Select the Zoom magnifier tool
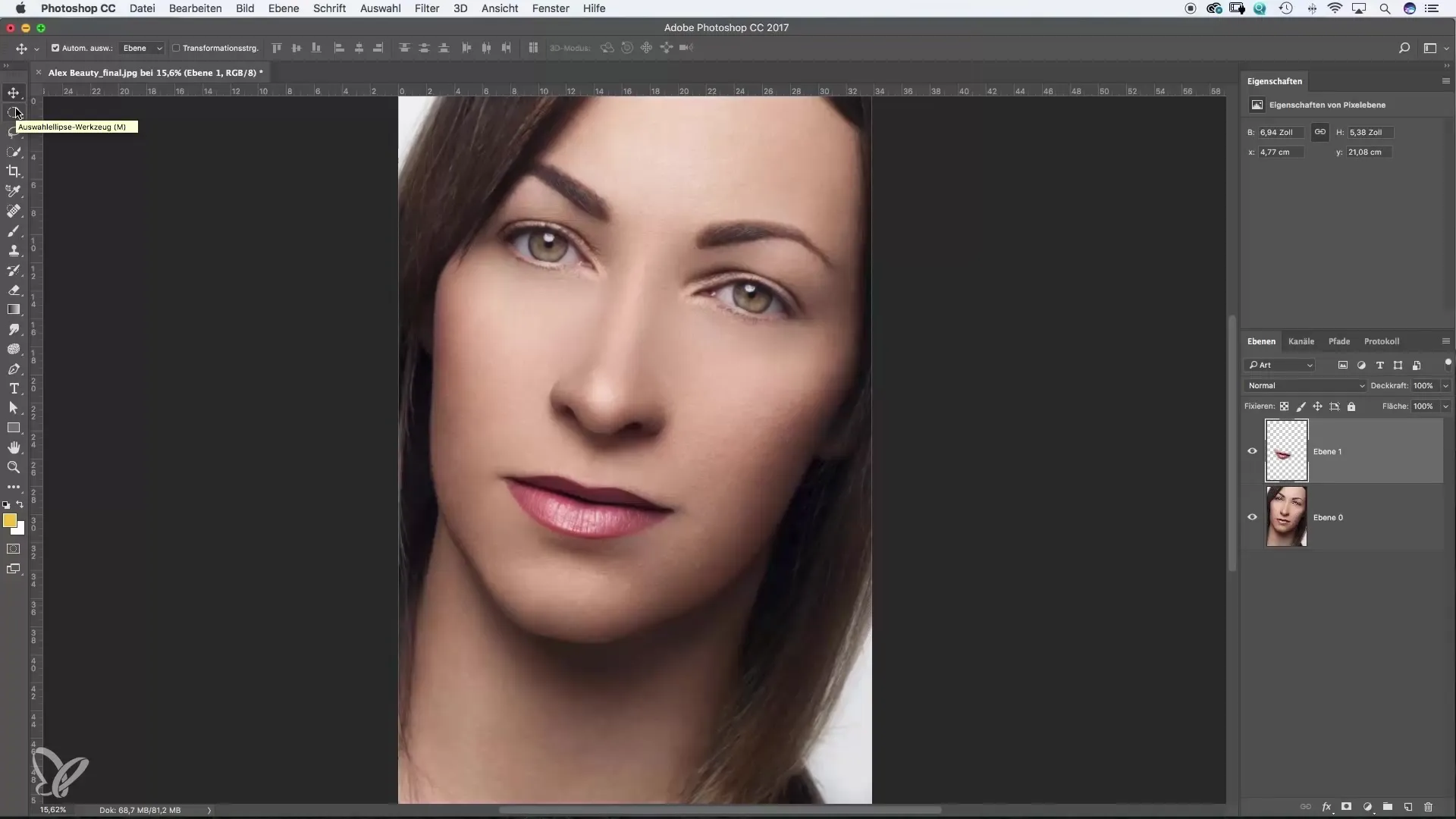1456x819 pixels. point(14,467)
